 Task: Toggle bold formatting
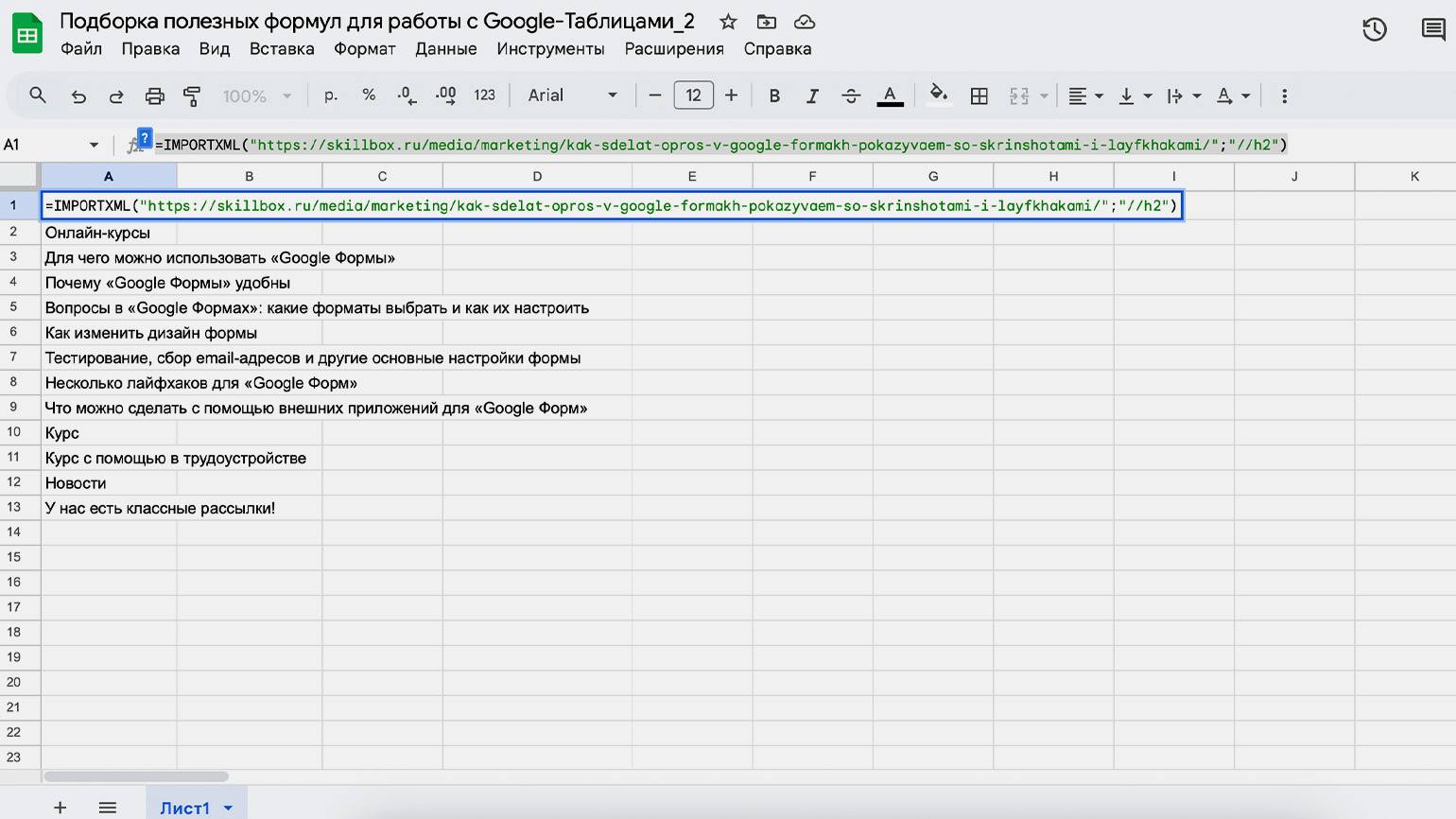point(774,96)
